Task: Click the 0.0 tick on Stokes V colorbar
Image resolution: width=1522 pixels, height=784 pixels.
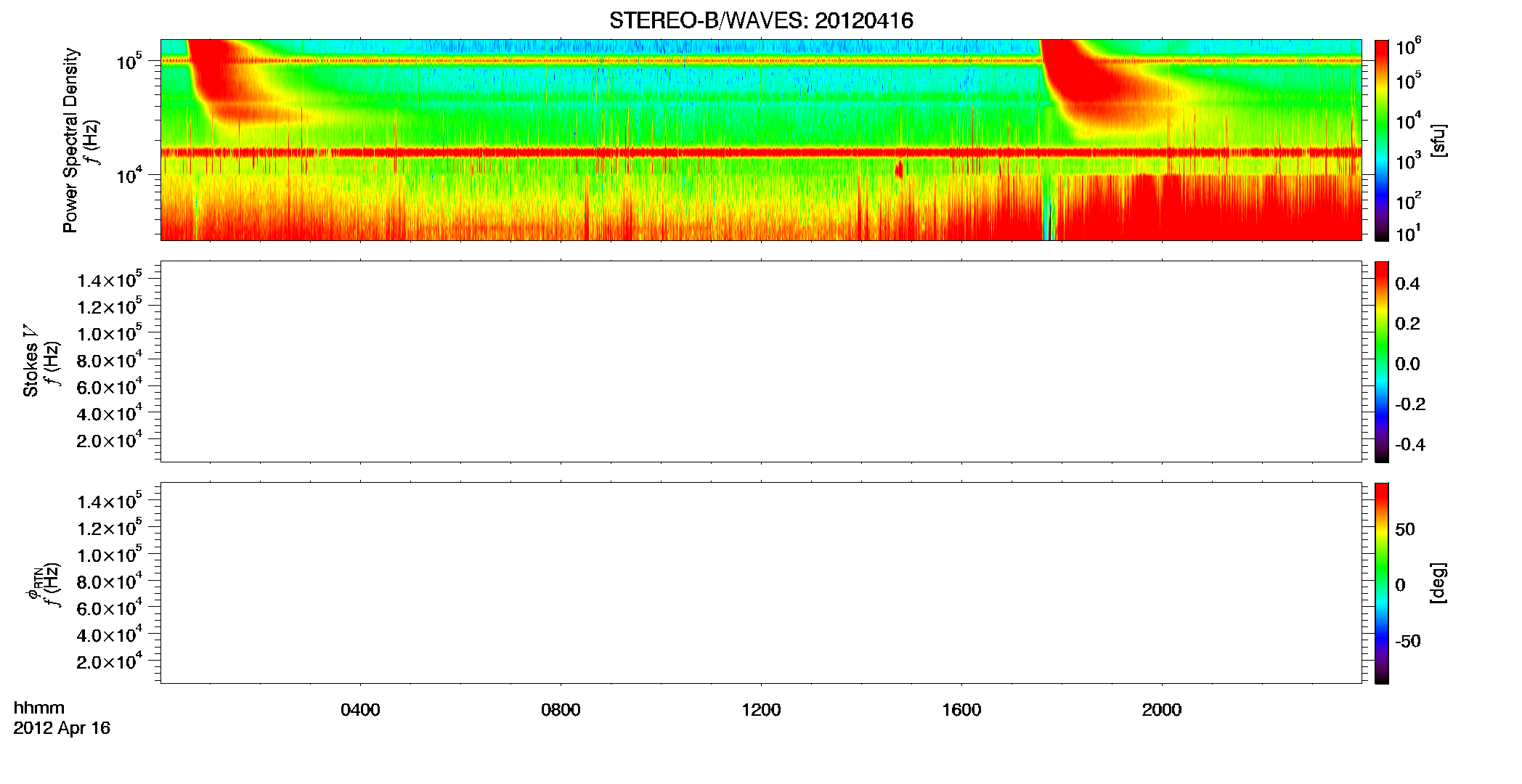Action: click(1407, 364)
